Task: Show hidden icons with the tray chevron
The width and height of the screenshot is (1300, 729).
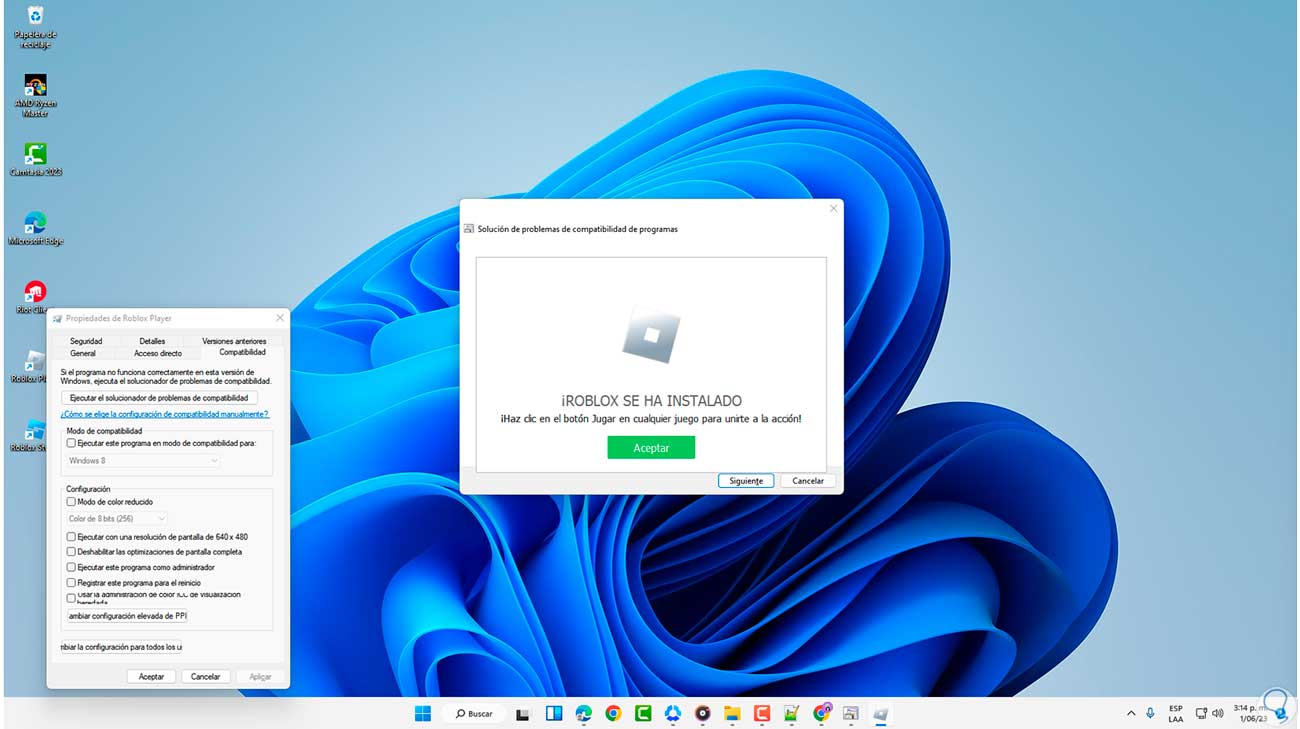Action: [1131, 713]
